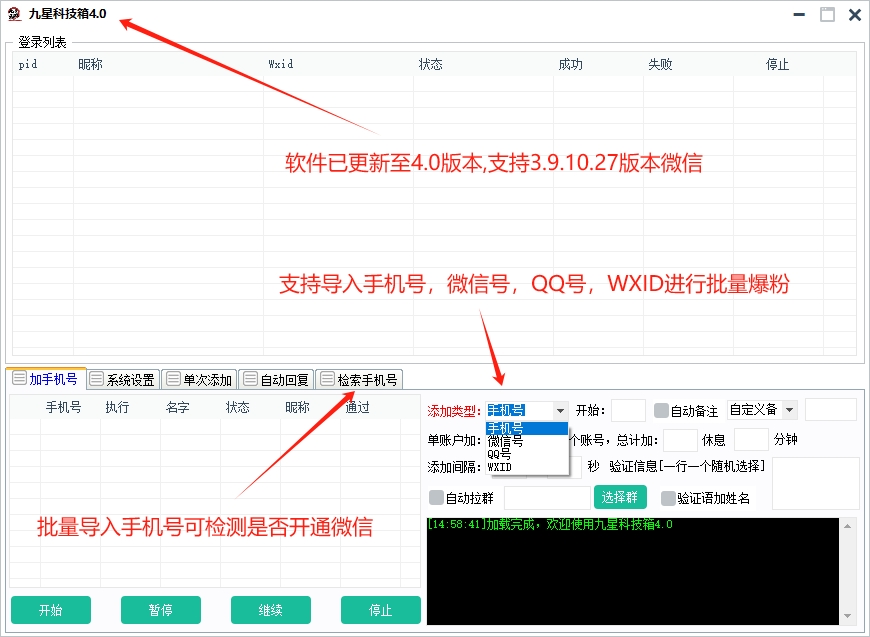
Task: Click the 九星科技箱 app icon in title bar
Action: (x=14, y=14)
